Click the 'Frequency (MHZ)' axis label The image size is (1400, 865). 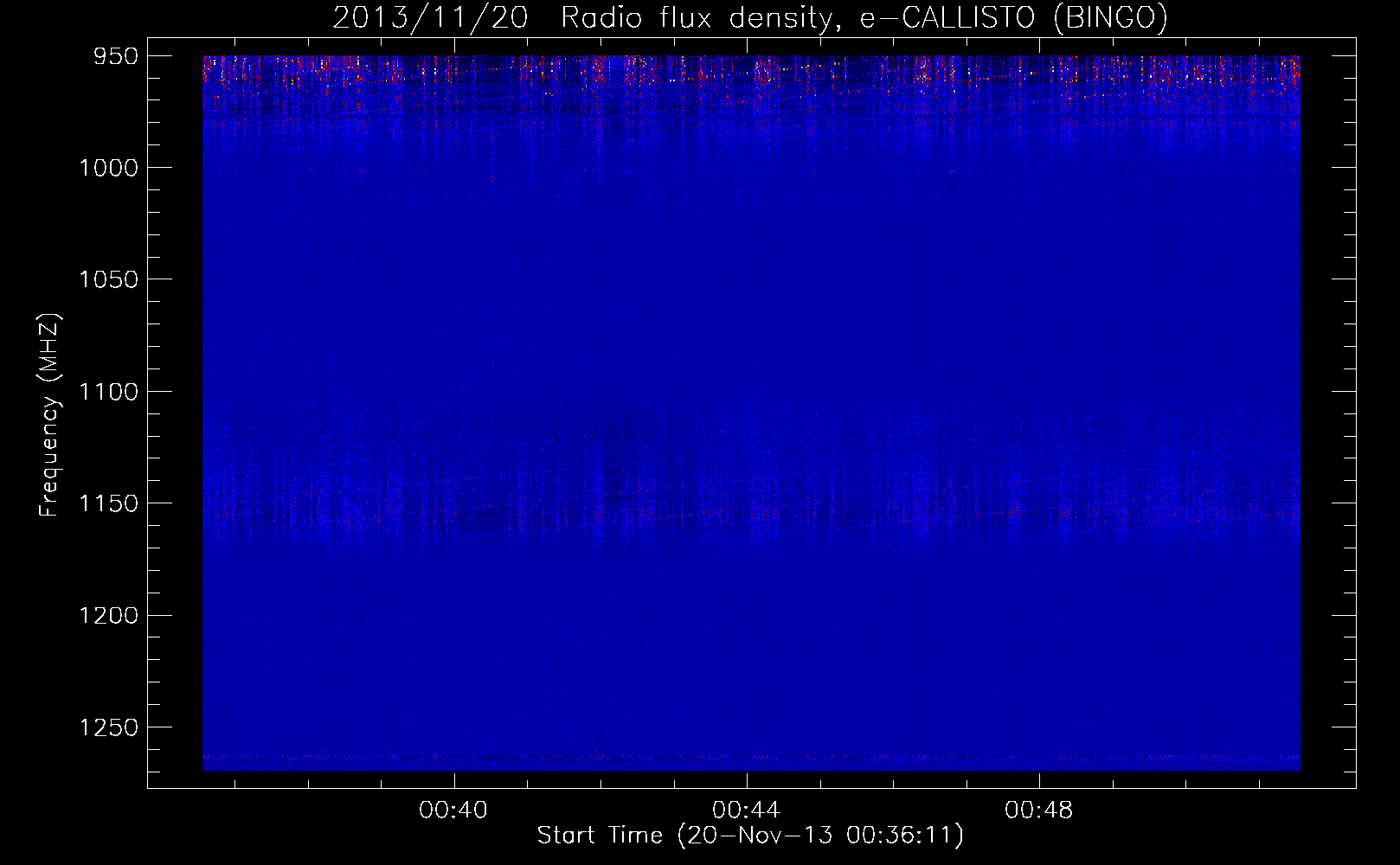(x=49, y=415)
